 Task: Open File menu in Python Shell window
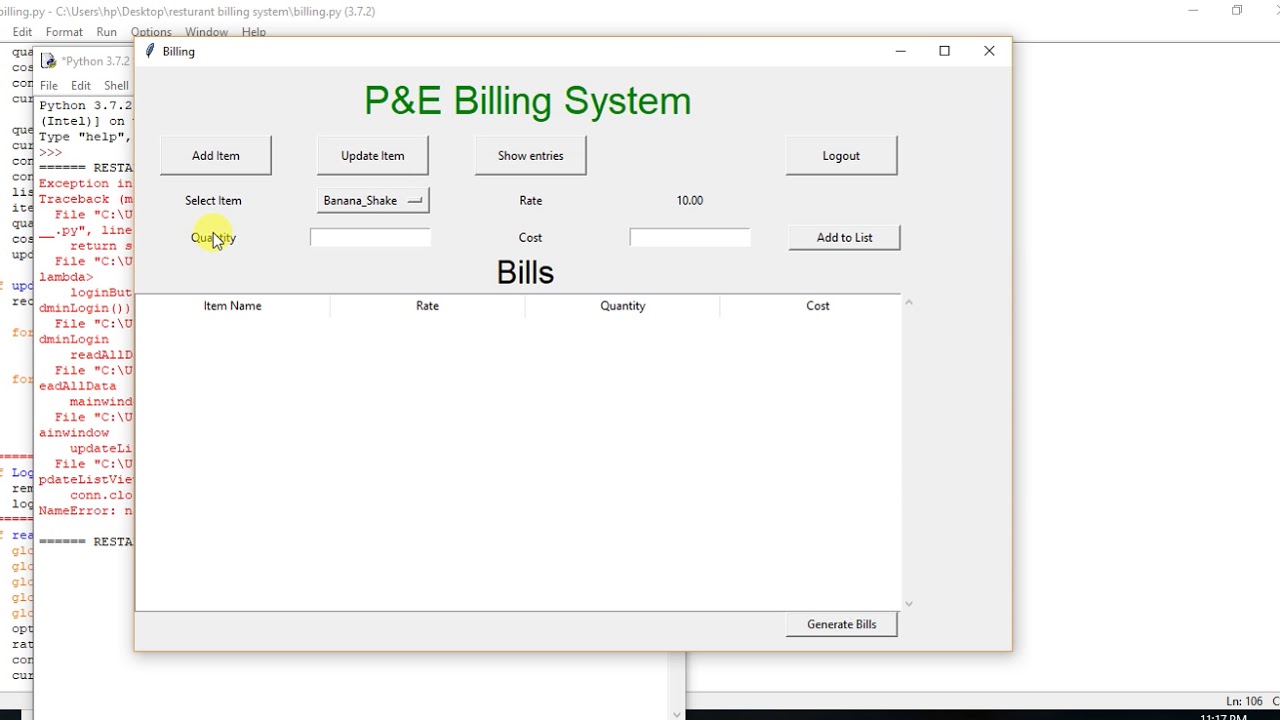click(x=48, y=86)
